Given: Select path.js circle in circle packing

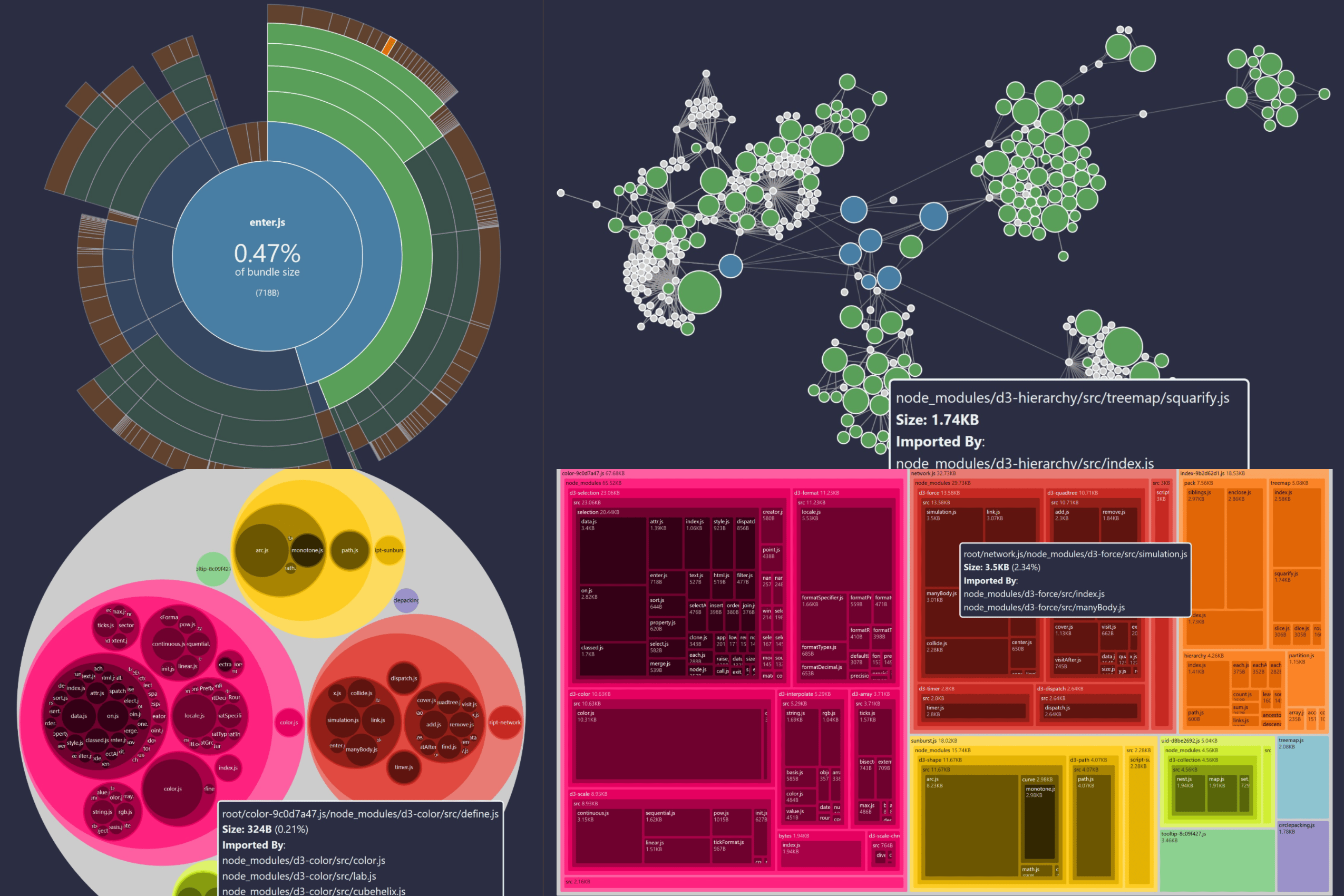Looking at the screenshot, I should tap(350, 550).
